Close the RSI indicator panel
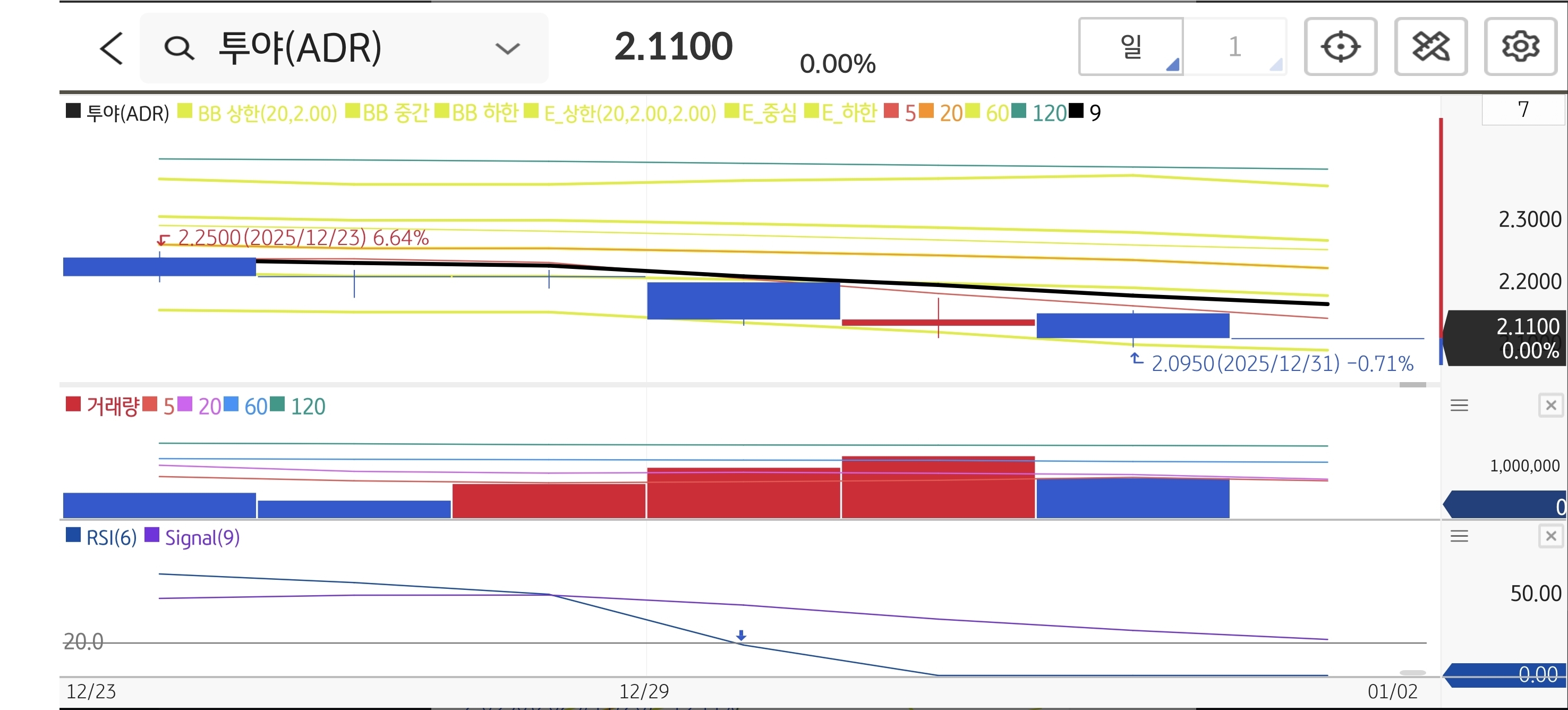This screenshot has height=710, width=1568. point(1550,536)
